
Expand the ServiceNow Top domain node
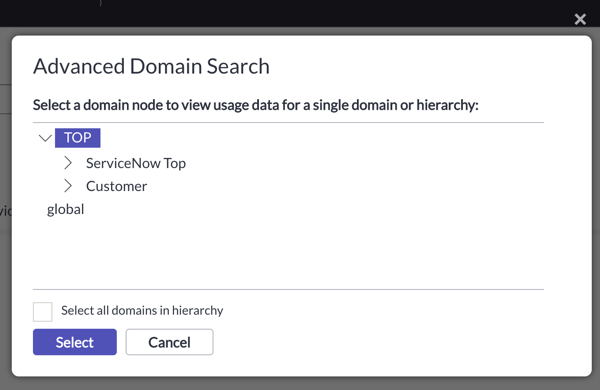click(68, 163)
